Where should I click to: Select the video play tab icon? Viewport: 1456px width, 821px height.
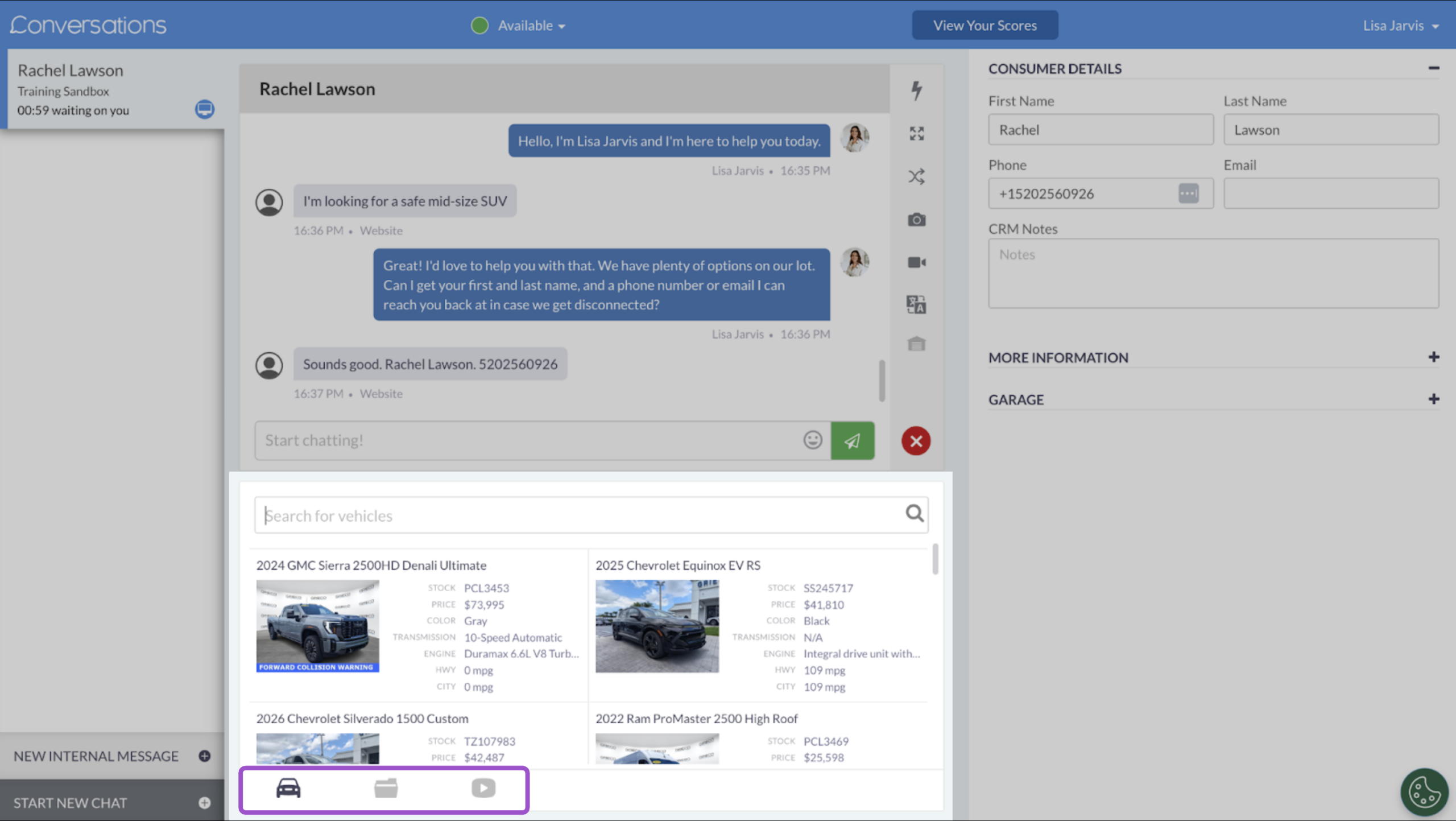point(483,789)
